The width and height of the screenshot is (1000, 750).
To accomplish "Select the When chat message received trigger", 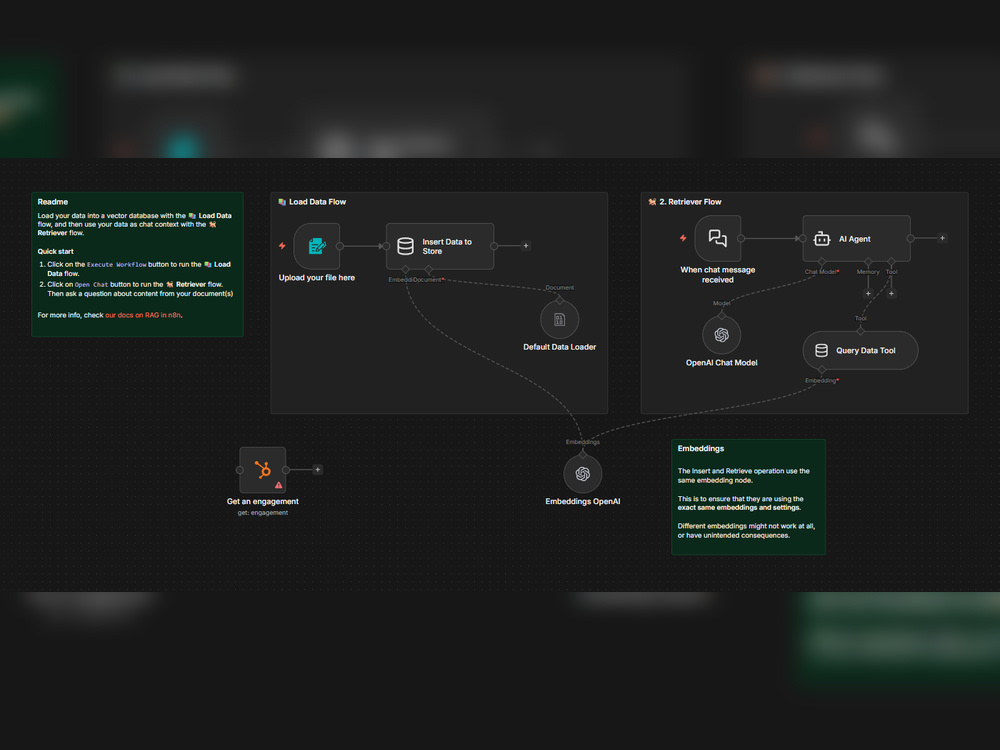I will pos(717,239).
